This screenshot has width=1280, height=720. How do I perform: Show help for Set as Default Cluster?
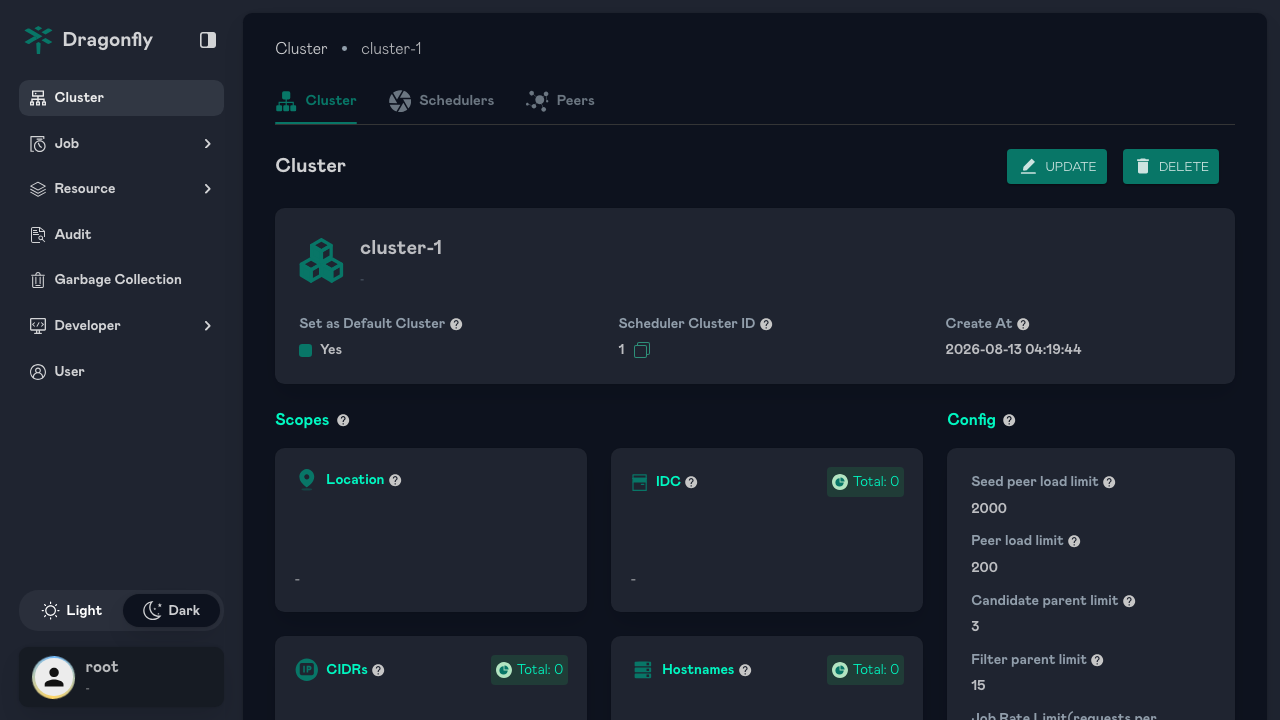point(456,324)
